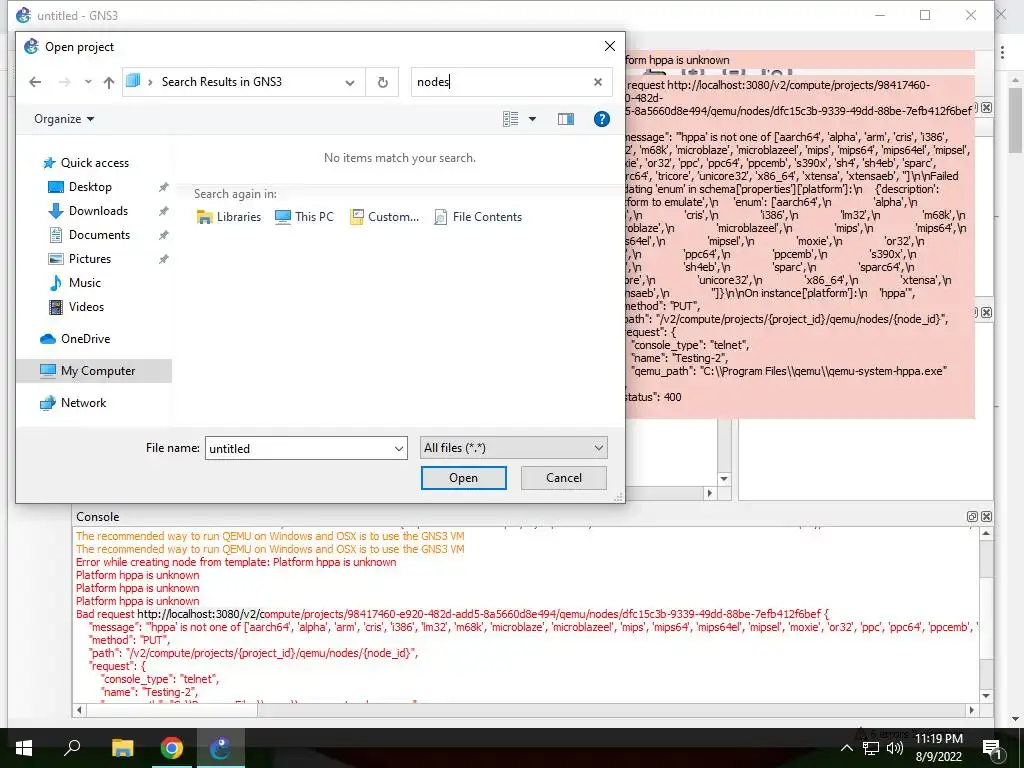Open the Organize menu

(x=64, y=119)
